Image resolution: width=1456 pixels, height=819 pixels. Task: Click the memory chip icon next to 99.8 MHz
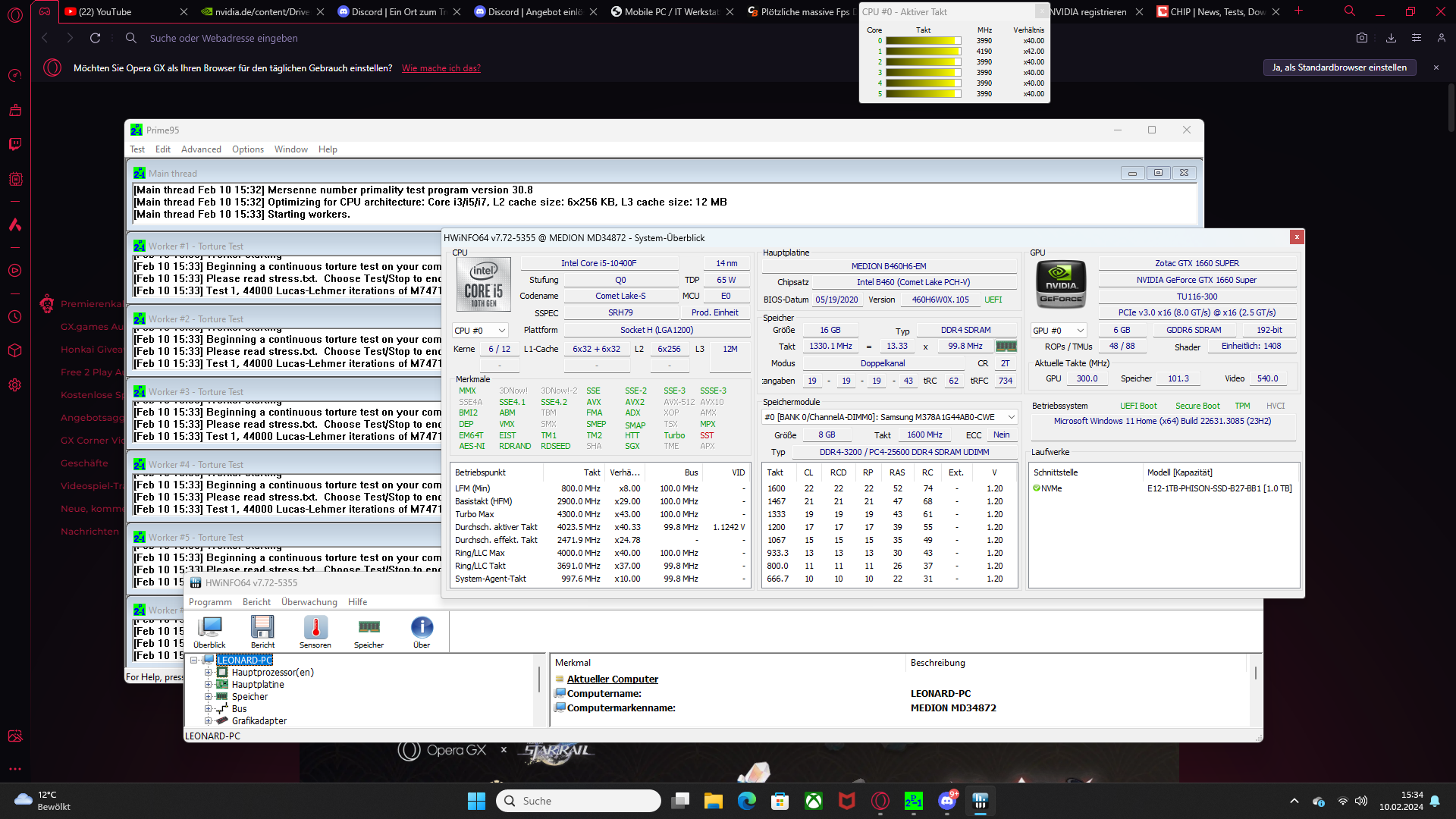coord(1006,347)
